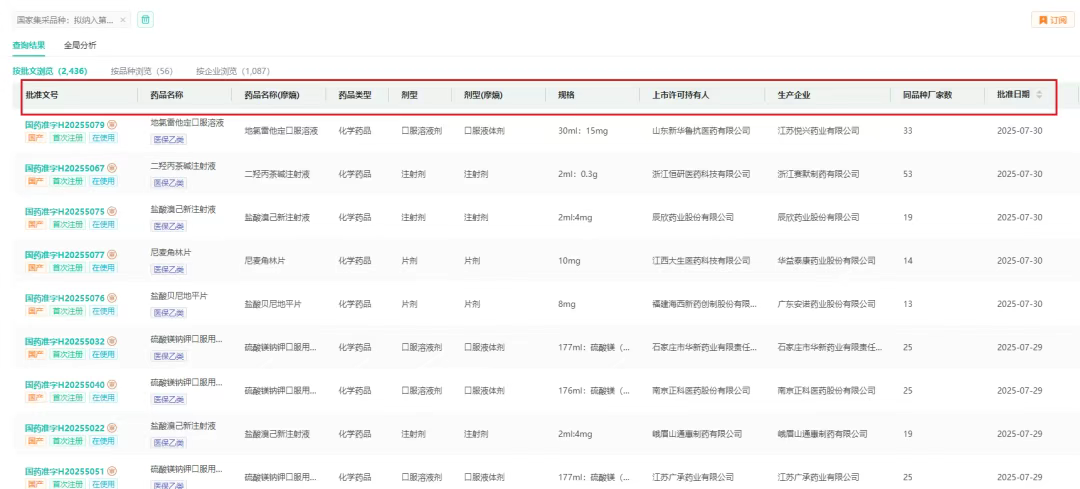Image resolution: width=1080 pixels, height=489 pixels.
Task: Click the orange badge icon beside 国药准字H20255040
Action: [x=112, y=385]
